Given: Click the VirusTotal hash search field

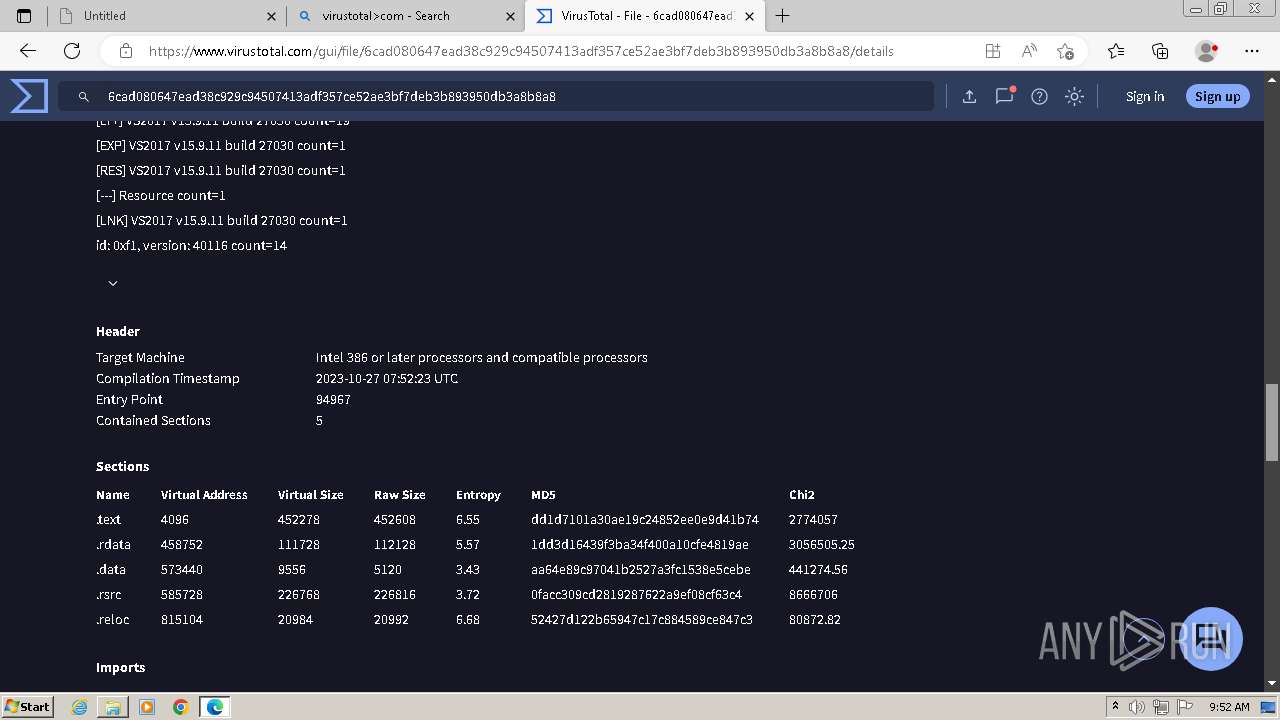Looking at the screenshot, I should coord(496,96).
